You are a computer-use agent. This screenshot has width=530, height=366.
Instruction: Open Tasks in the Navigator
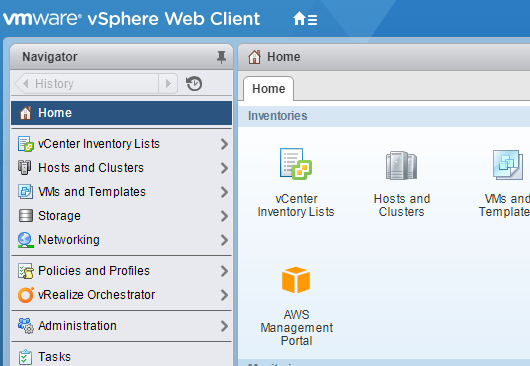(122, 357)
